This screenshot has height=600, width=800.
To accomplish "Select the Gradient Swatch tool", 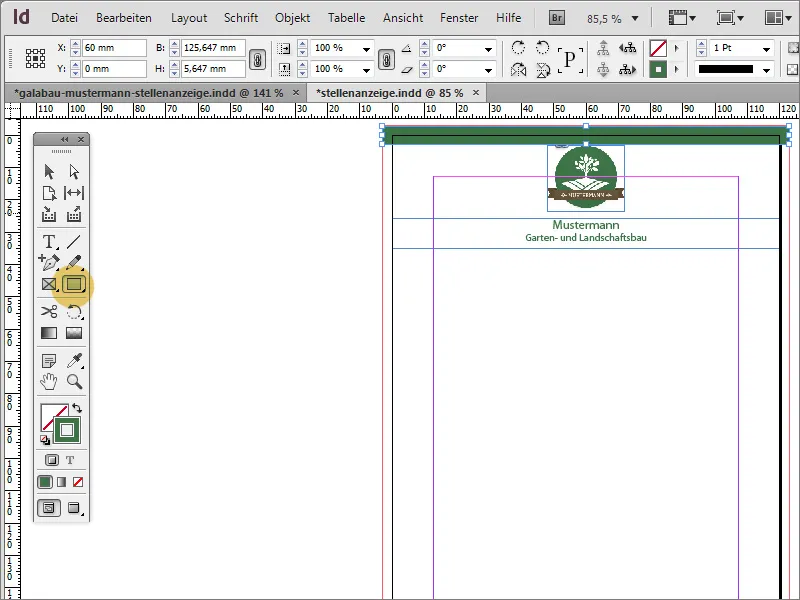I will pos(49,333).
